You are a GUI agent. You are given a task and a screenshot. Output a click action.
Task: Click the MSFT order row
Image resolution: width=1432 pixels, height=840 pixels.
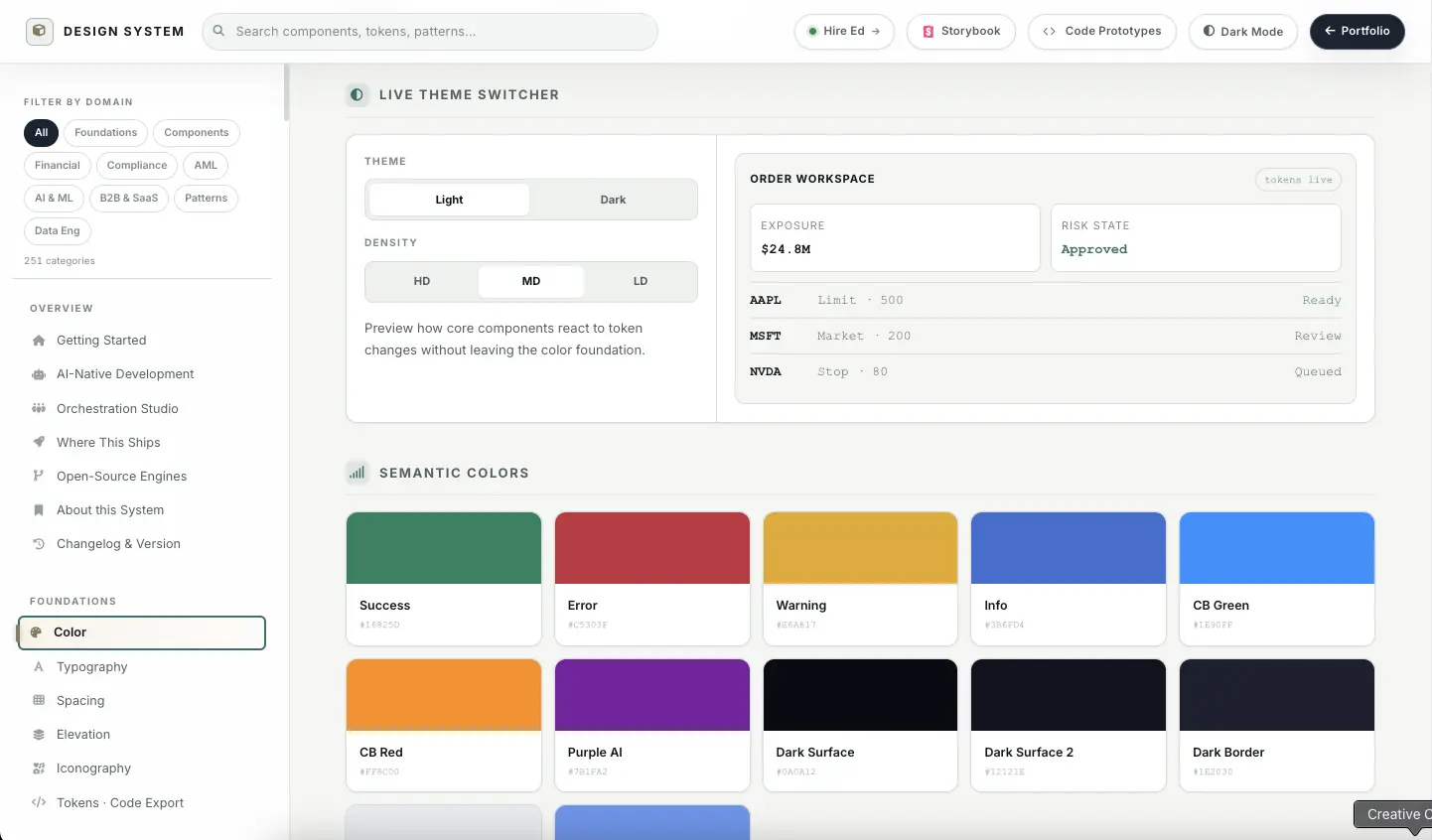point(1046,336)
